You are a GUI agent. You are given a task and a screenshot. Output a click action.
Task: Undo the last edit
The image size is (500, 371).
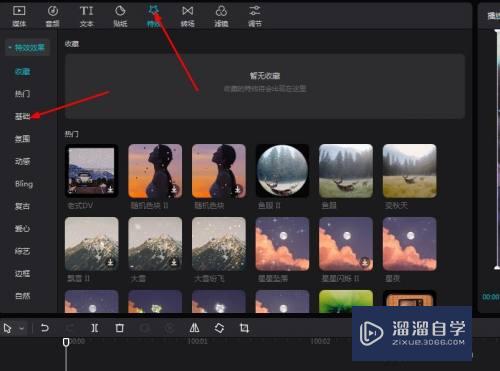pos(45,328)
